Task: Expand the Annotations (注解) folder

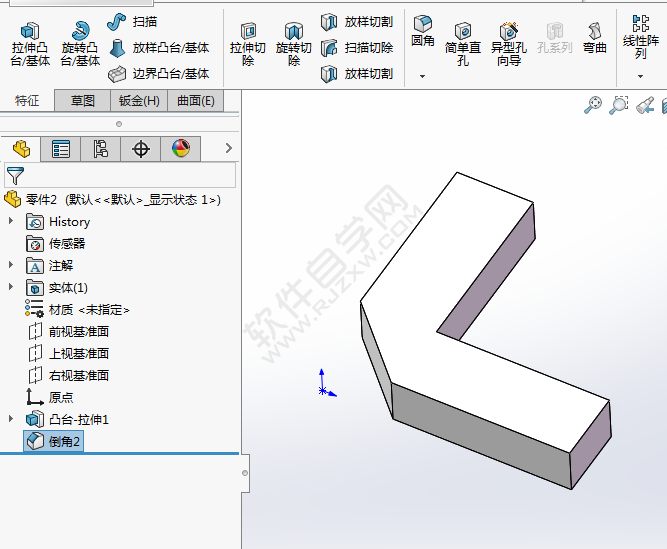Action: (11, 265)
